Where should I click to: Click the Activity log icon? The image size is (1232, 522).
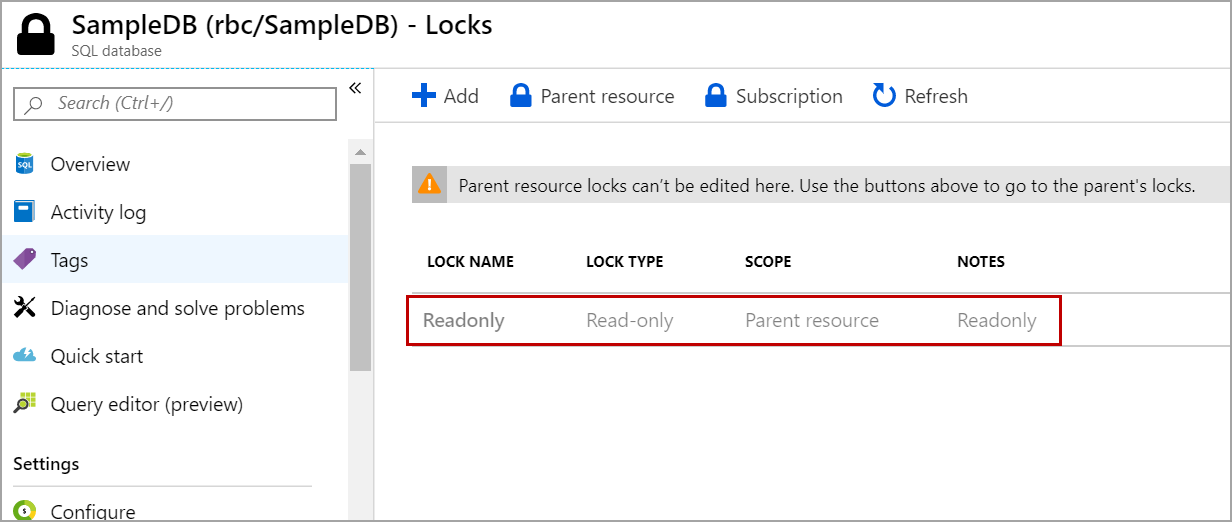pyautogui.click(x=25, y=212)
